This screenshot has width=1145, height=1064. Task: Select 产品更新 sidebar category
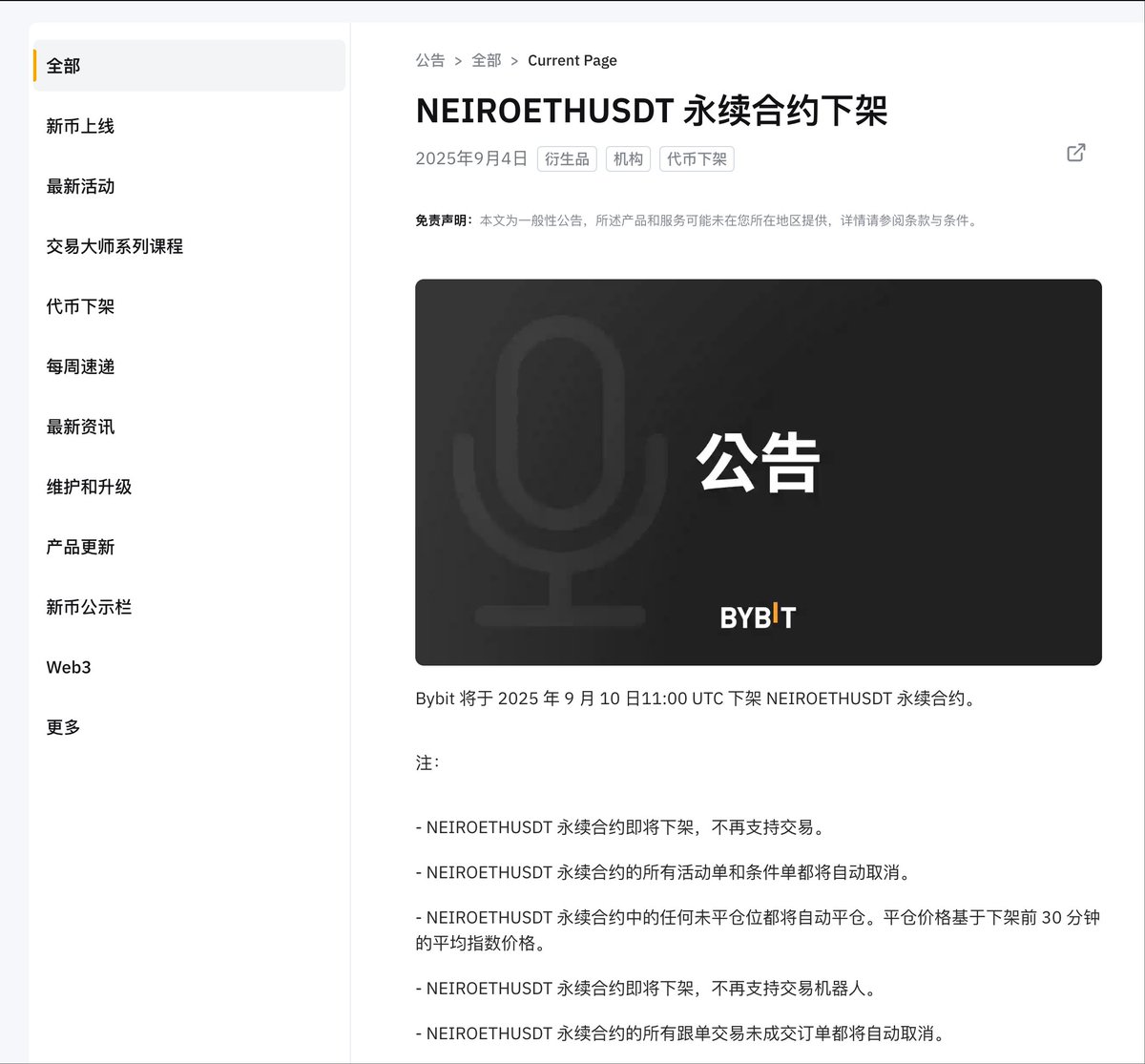coord(80,547)
